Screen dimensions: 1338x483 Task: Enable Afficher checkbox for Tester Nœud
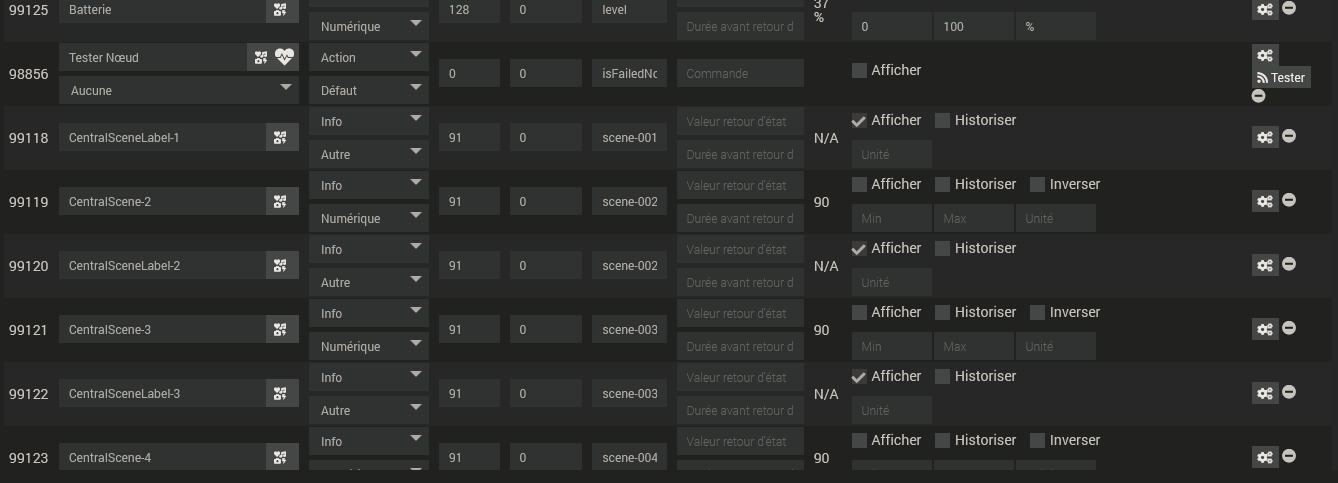point(859,70)
